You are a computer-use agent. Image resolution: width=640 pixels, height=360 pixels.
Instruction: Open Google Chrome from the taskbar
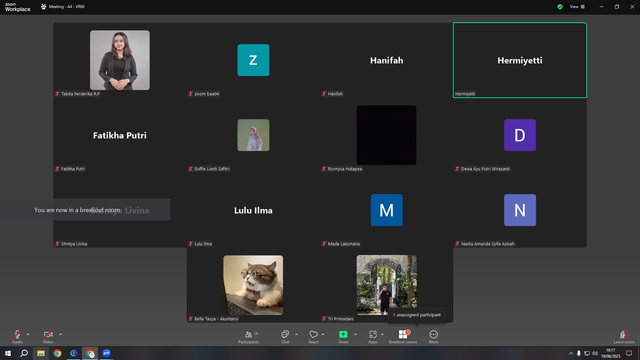pos(57,353)
